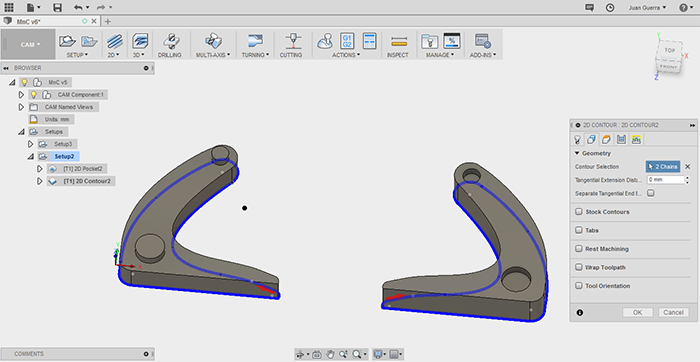The width and height of the screenshot is (700, 362).
Task: Open the Juan Guerra account menu
Action: point(647,7)
